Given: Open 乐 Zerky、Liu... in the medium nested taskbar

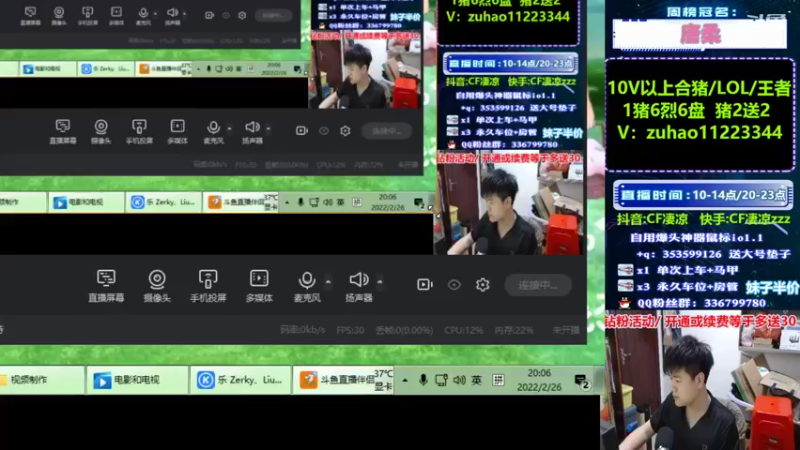Looking at the screenshot, I should point(163,203).
